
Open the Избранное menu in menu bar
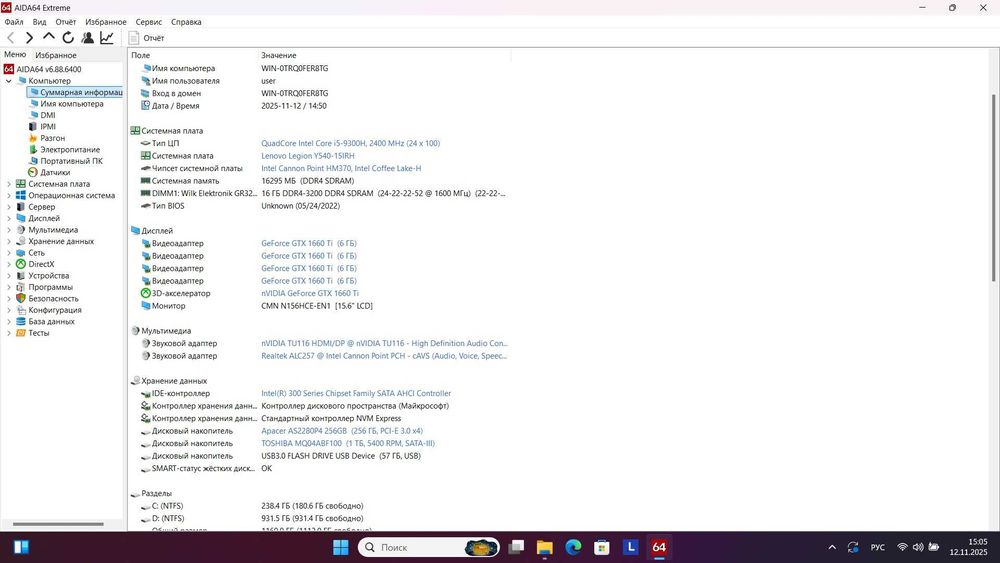(106, 22)
